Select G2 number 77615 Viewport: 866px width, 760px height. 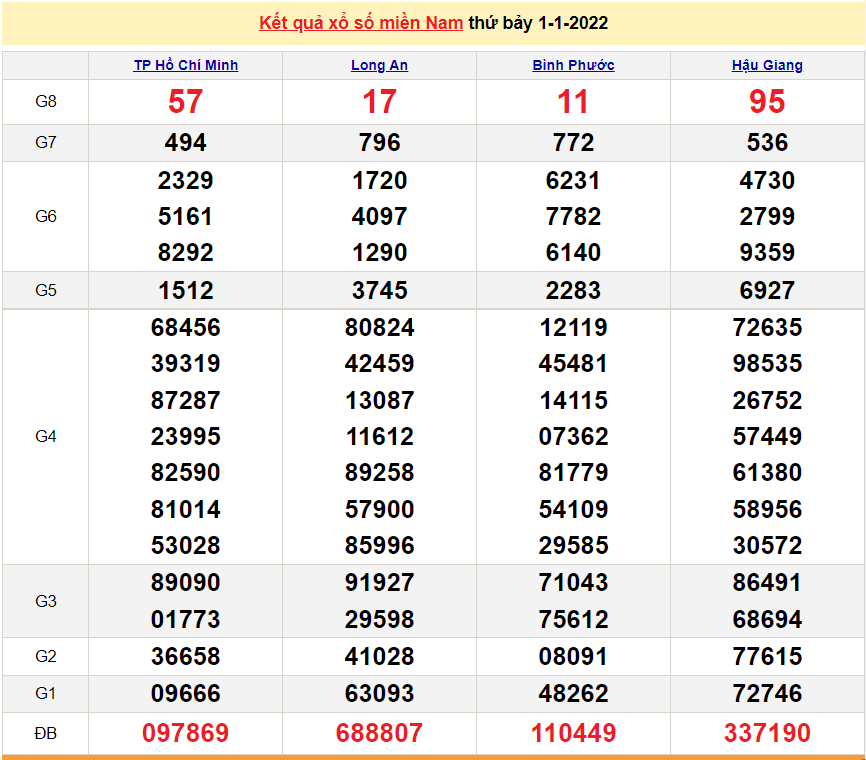(767, 657)
